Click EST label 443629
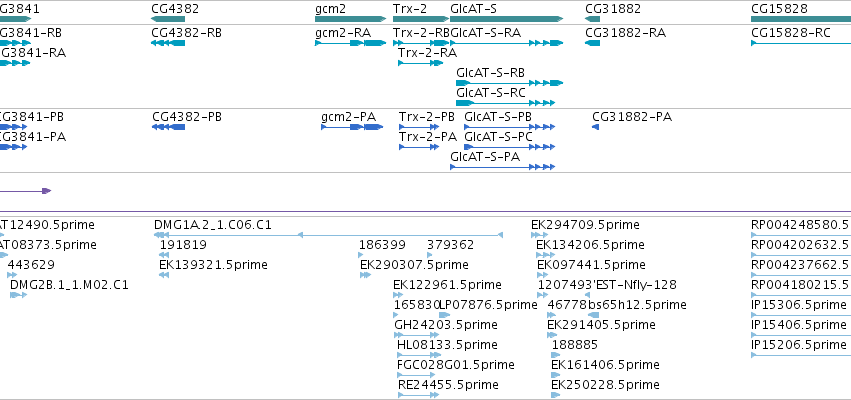 click(x=31, y=265)
